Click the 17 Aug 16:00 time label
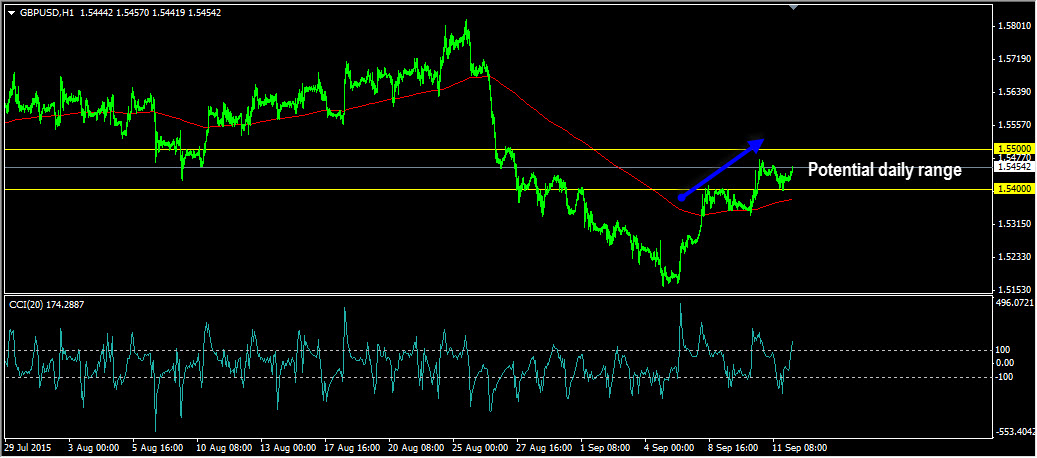The width and height of the screenshot is (1037, 458). (351, 447)
